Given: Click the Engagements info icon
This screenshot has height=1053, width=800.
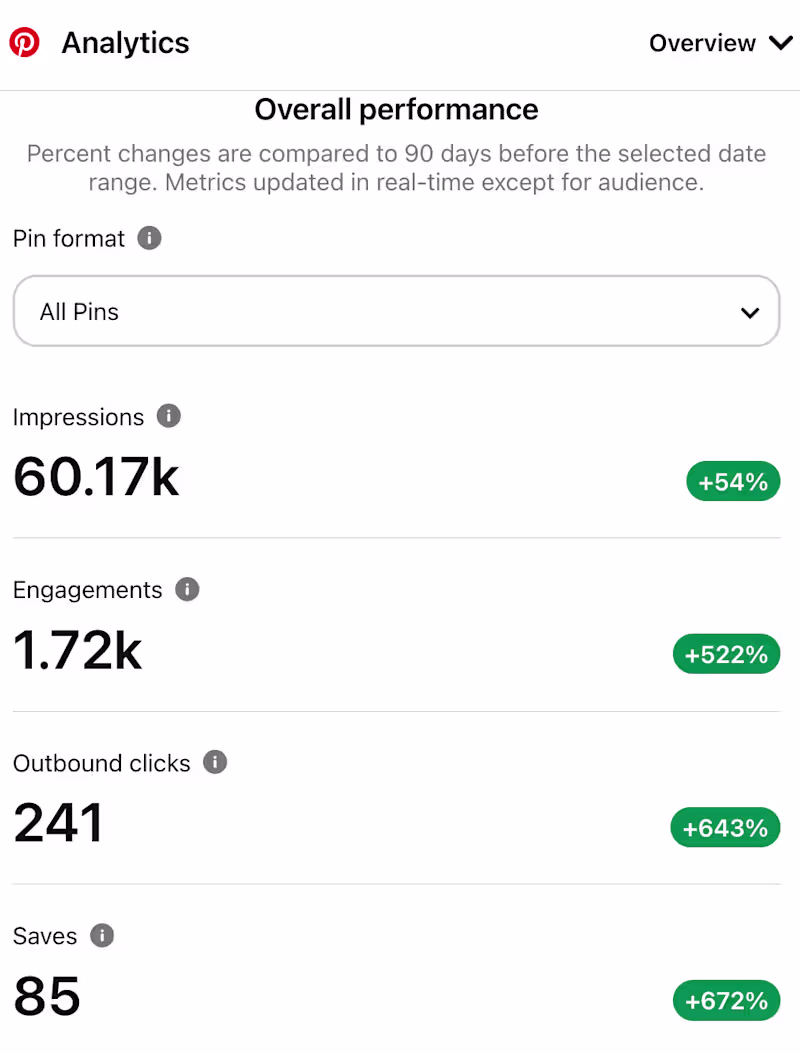Looking at the screenshot, I should pyautogui.click(x=186, y=589).
